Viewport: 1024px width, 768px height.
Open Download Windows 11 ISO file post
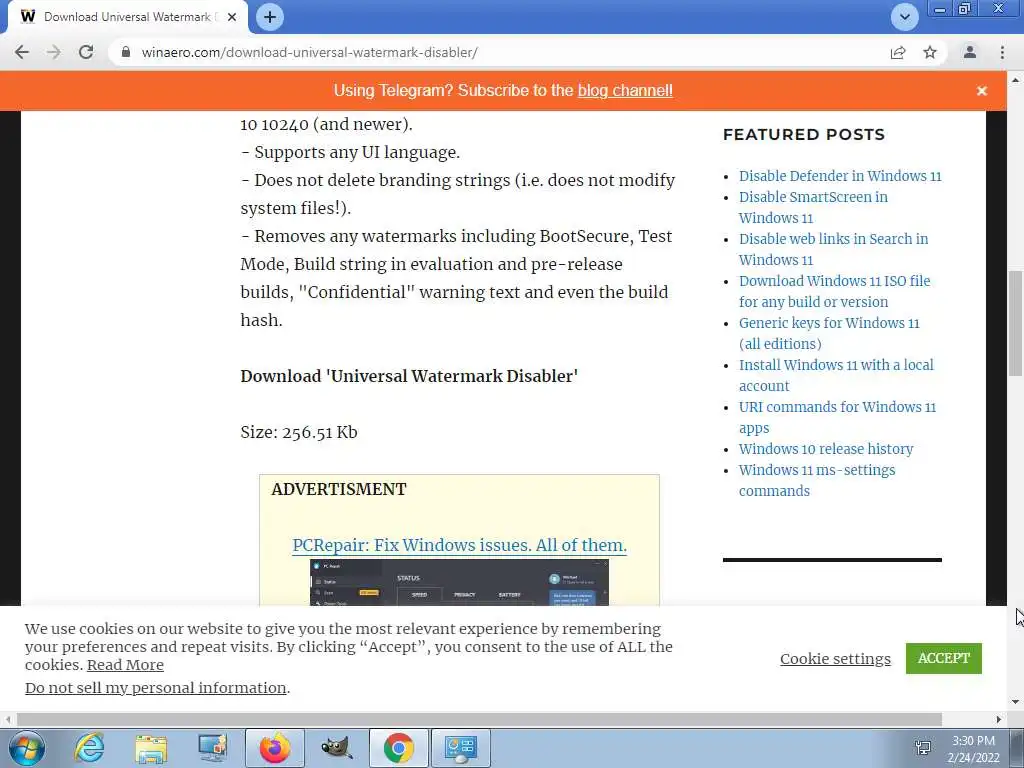tap(835, 291)
